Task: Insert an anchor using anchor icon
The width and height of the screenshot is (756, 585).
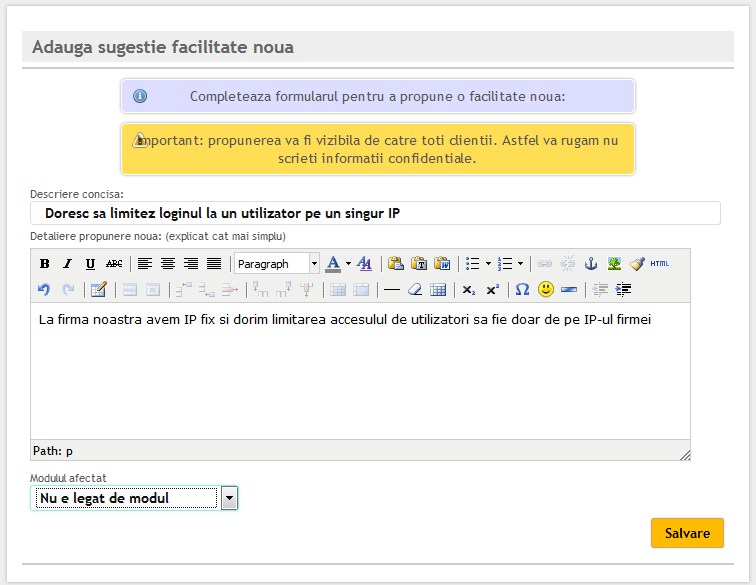Action: (590, 264)
